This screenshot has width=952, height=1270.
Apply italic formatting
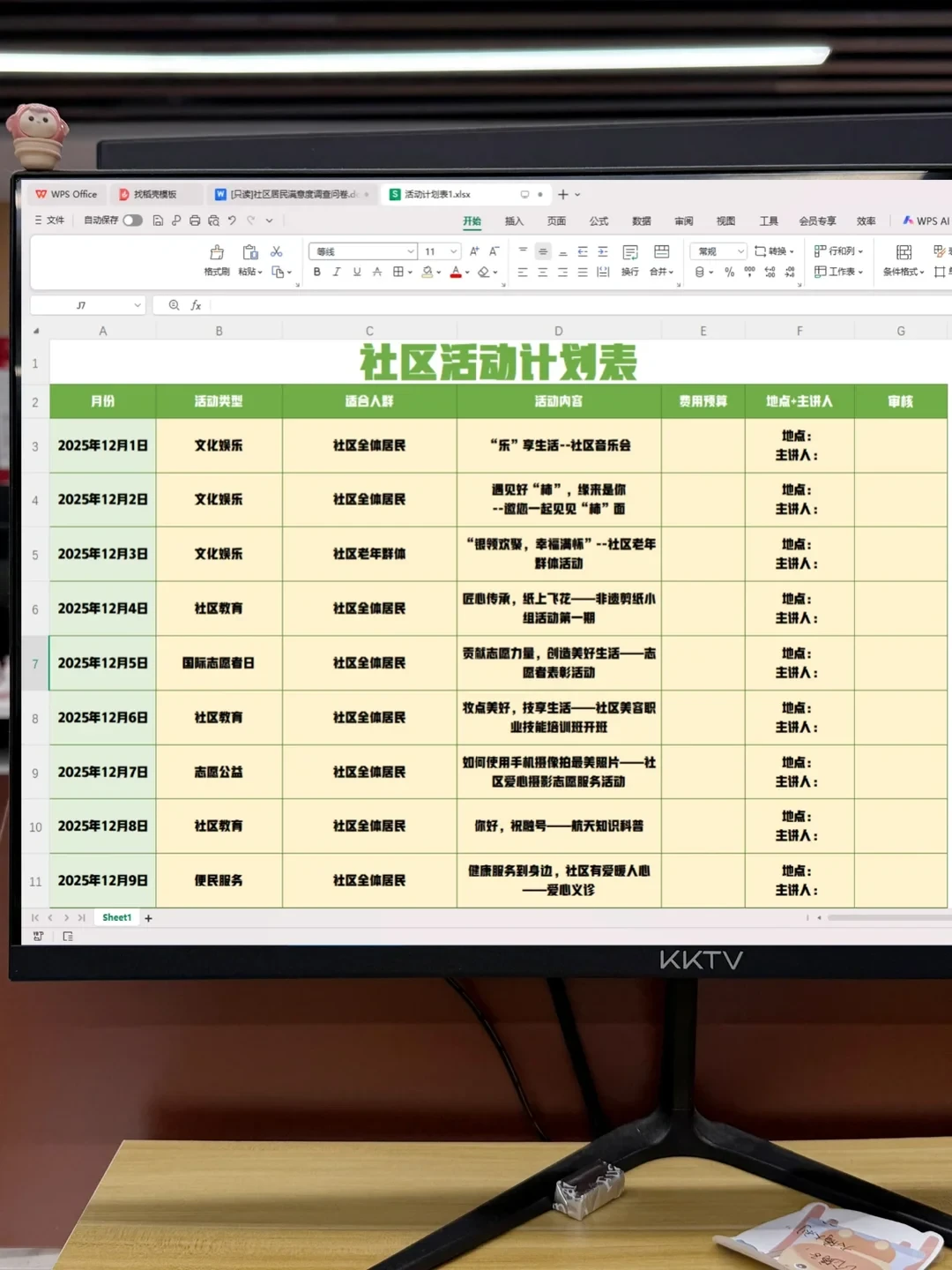point(337,272)
